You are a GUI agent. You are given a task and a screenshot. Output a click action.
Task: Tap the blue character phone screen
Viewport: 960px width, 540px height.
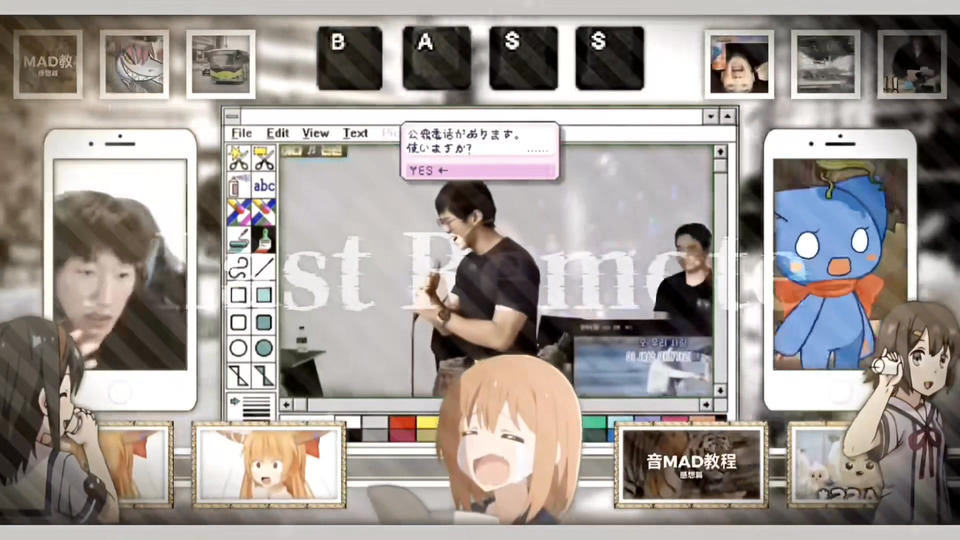pos(840,264)
